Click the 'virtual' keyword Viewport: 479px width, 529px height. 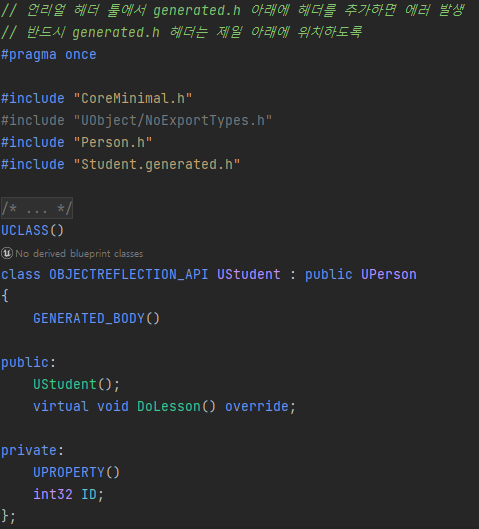(x=61, y=406)
